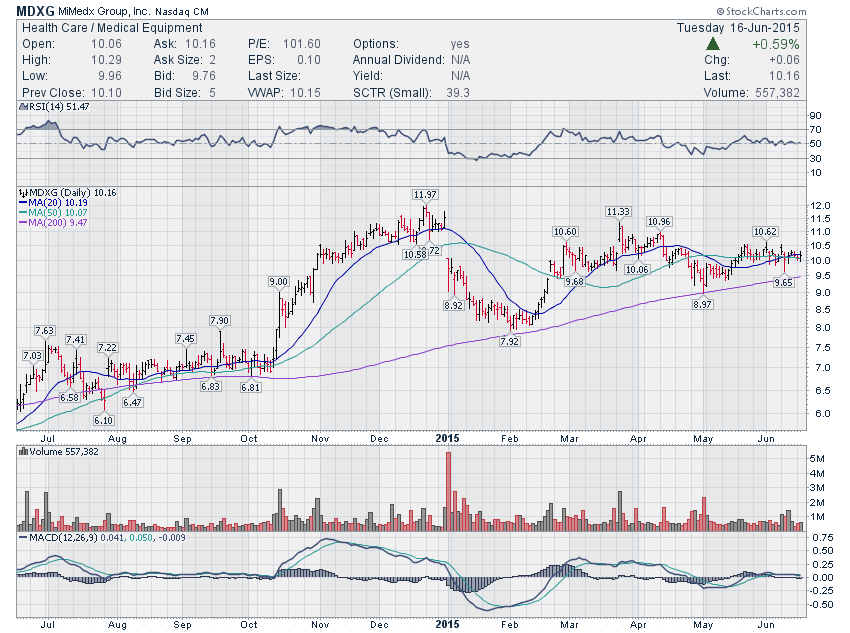Click the Health Care / Medical Equipment sector
This screenshot has width=850, height=633.
coord(112,28)
